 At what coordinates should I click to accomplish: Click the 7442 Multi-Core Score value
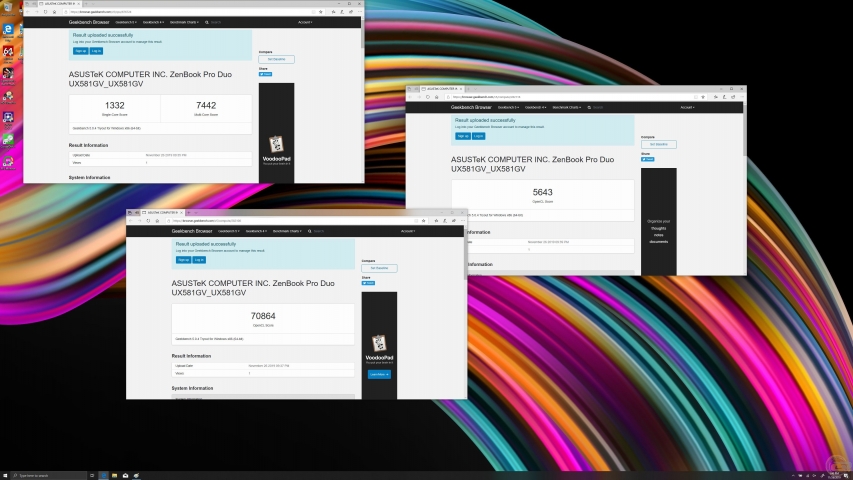206,106
